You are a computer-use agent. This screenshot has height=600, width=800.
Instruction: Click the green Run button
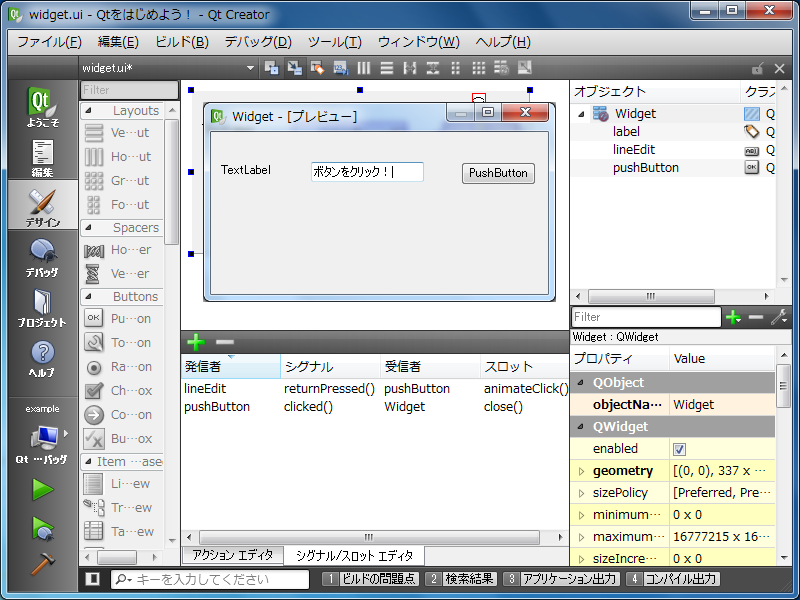tap(42, 489)
